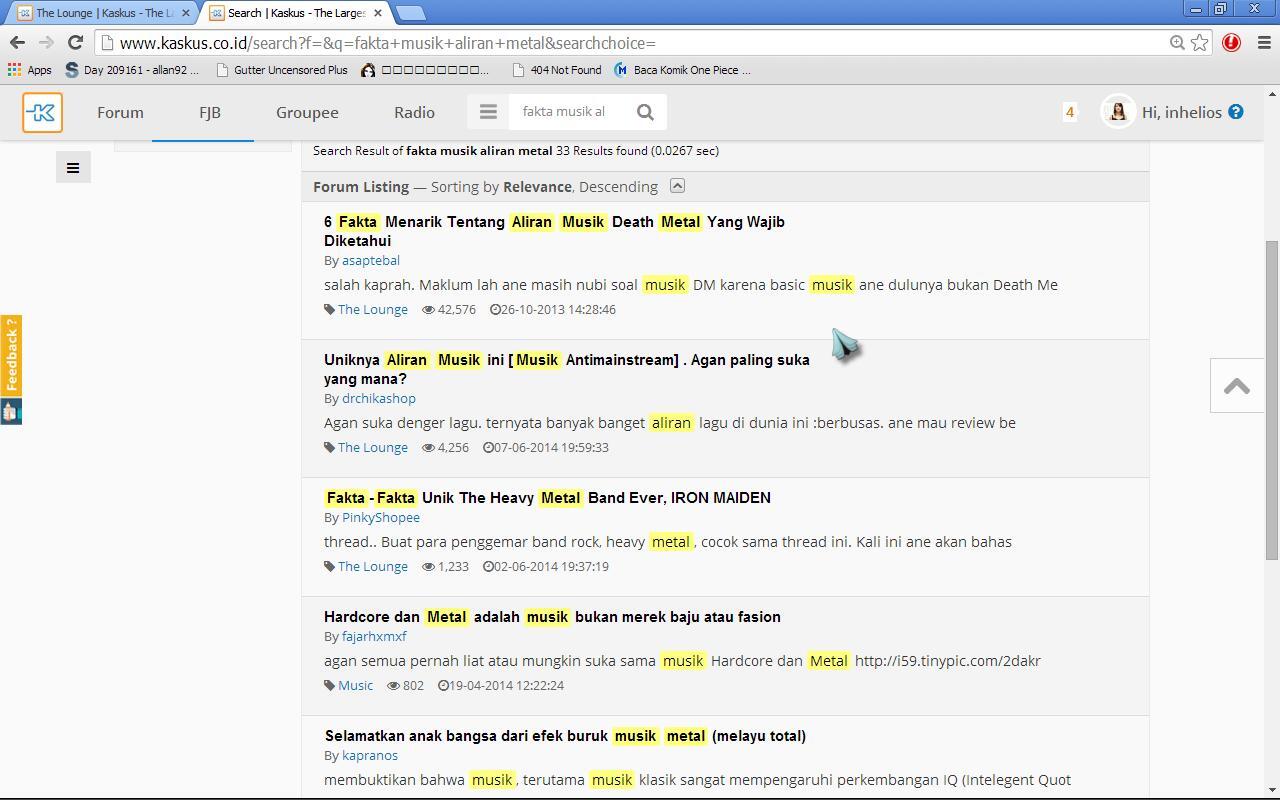Reload the page with refresh icon
This screenshot has height=800, width=1280.
[75, 42]
